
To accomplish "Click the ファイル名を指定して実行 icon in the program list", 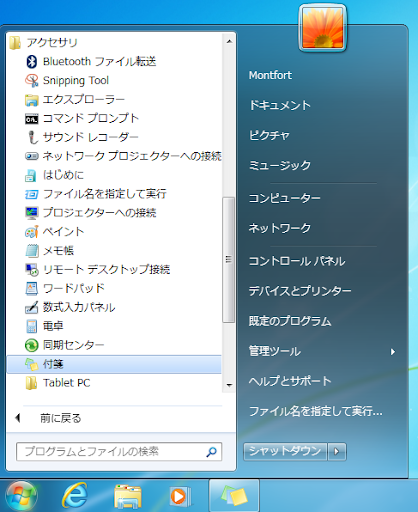I will tap(32, 194).
